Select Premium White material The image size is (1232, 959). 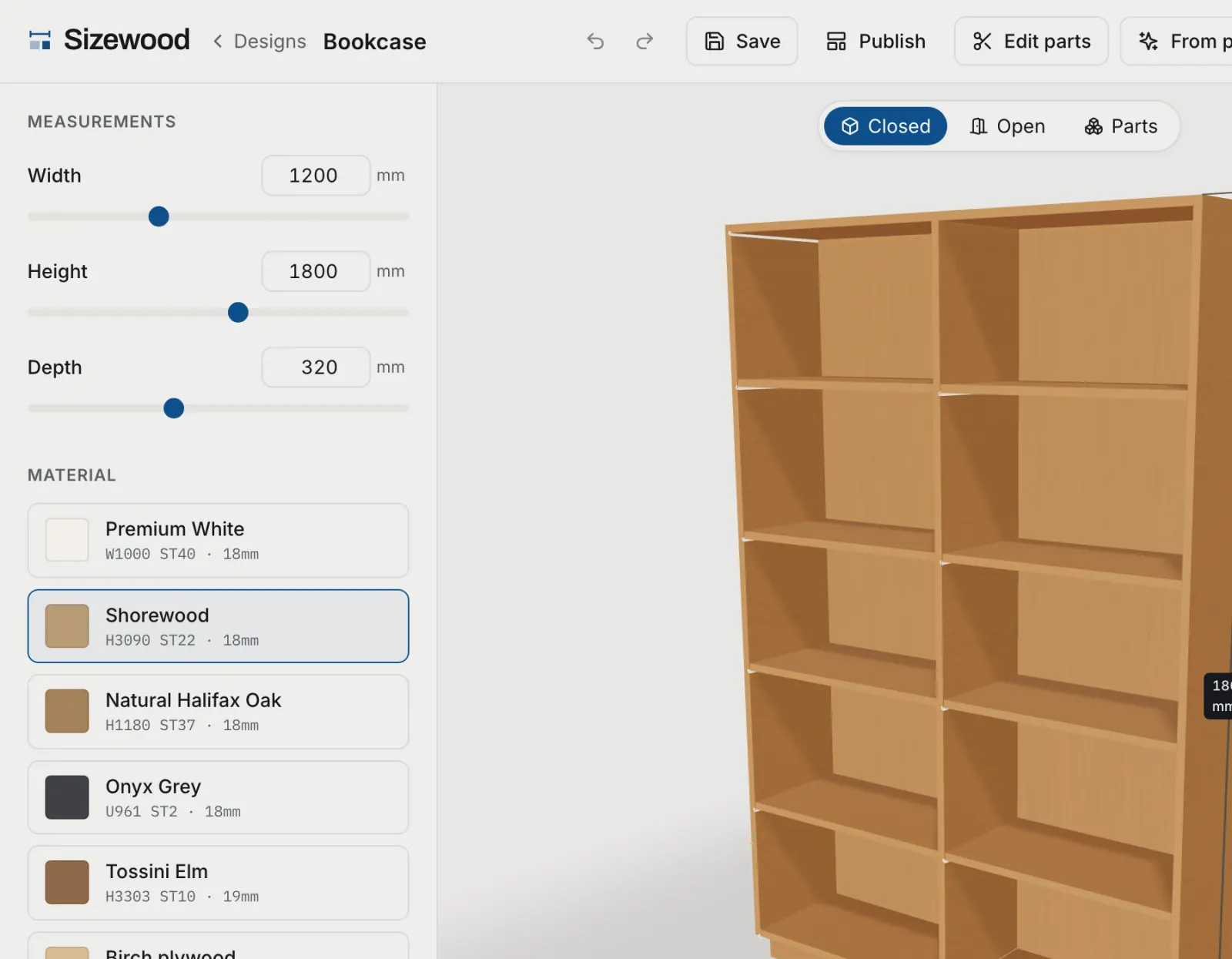(x=218, y=541)
